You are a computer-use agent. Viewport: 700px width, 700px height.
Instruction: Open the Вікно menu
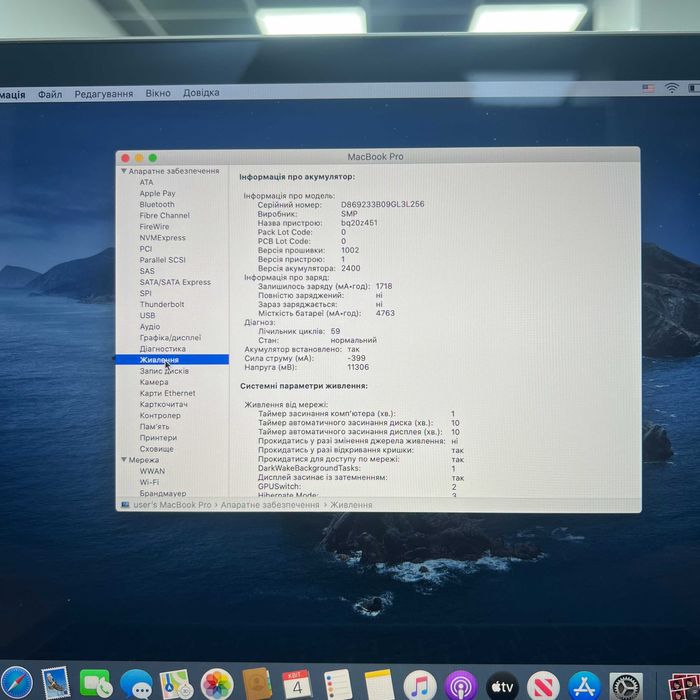[158, 93]
